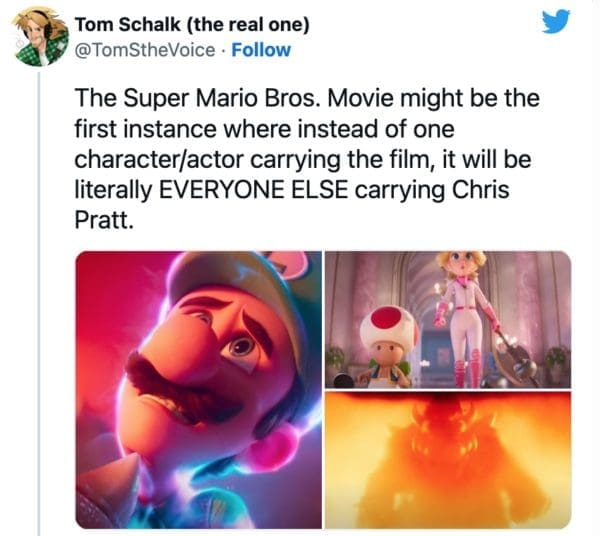Open the fiery Bowser image
Screen dimensions: 600x536
[x=448, y=459]
